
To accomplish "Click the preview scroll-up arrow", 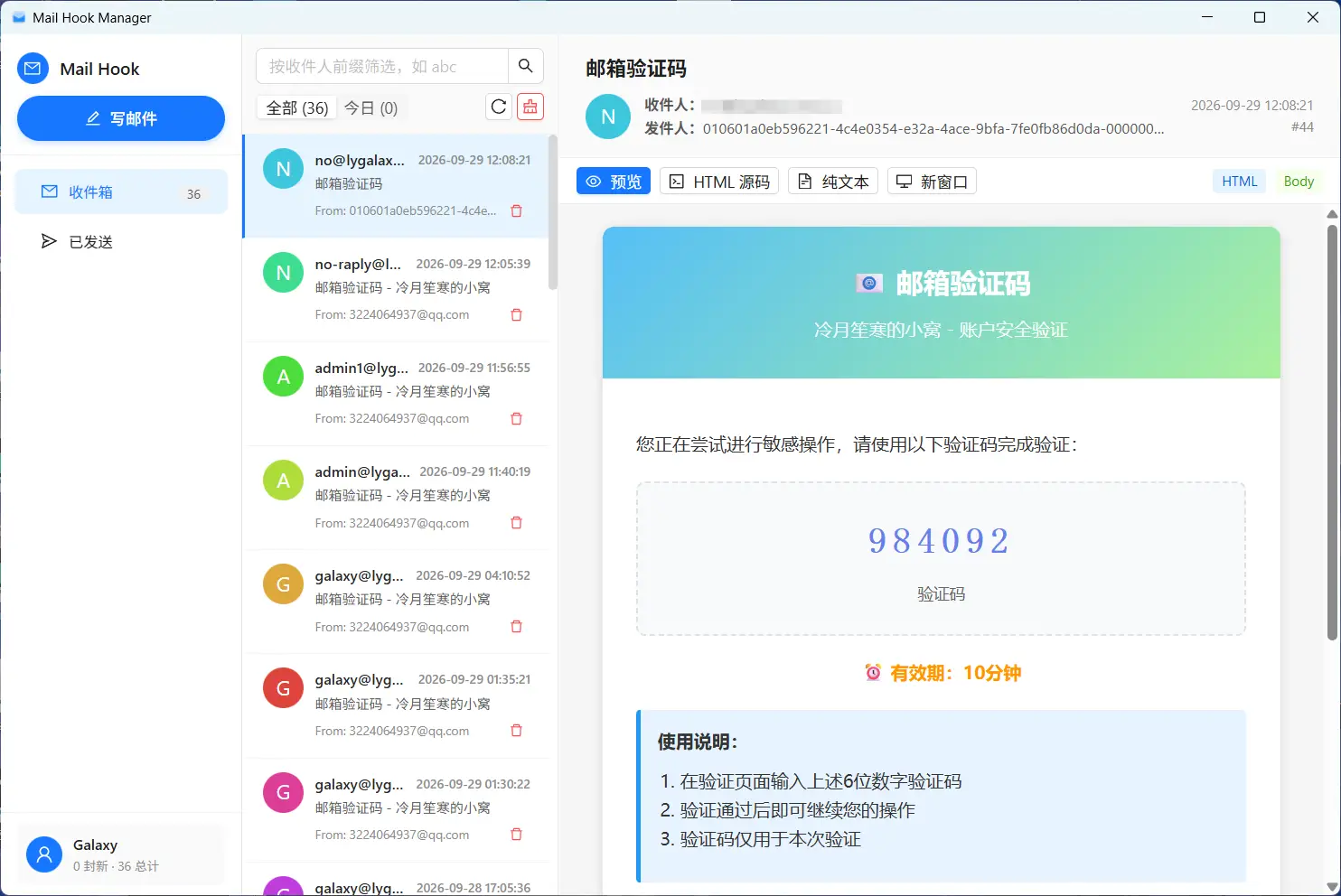I will 1332,214.
